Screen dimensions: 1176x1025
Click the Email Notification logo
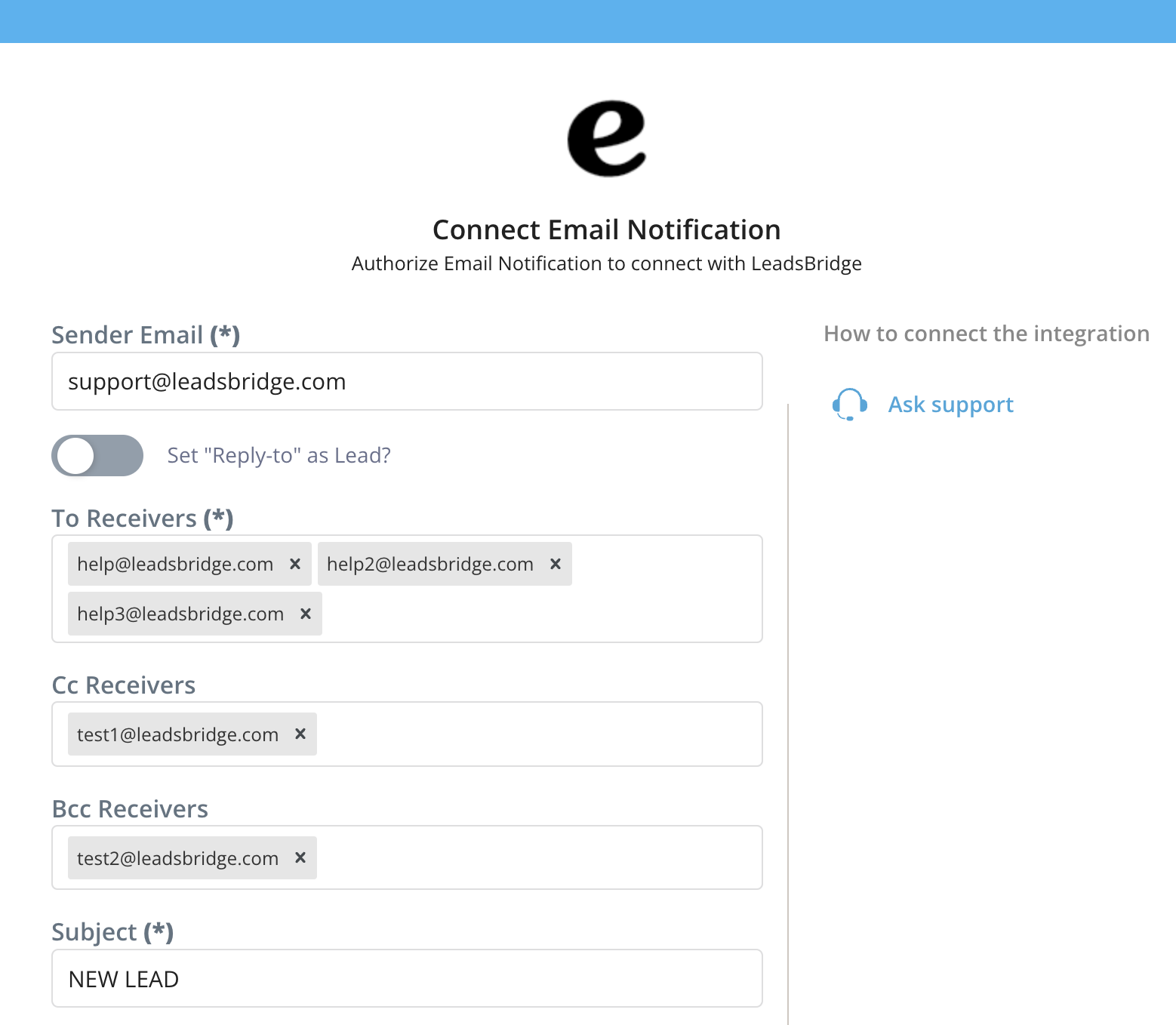tap(607, 139)
